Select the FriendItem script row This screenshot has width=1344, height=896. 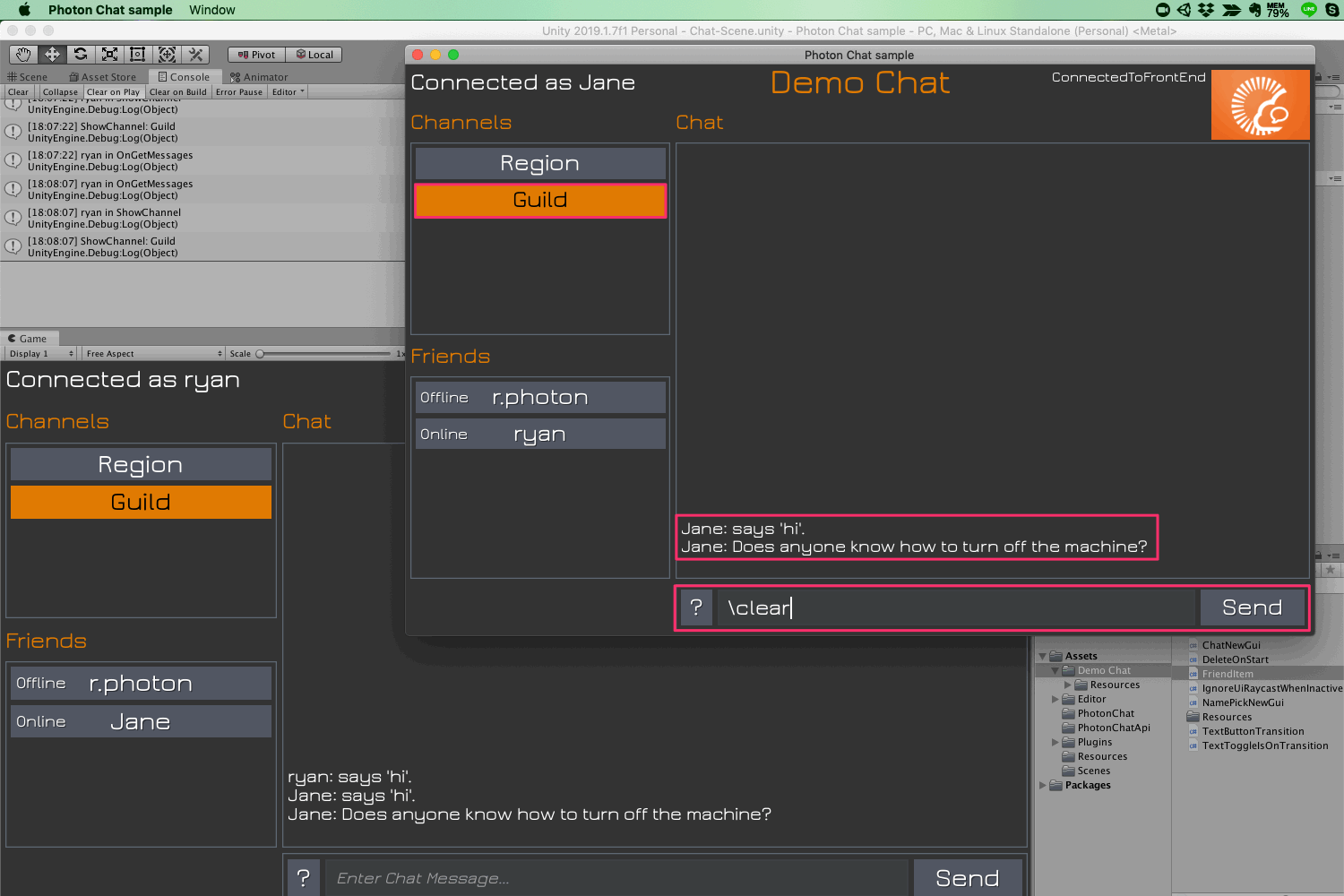click(1257, 674)
